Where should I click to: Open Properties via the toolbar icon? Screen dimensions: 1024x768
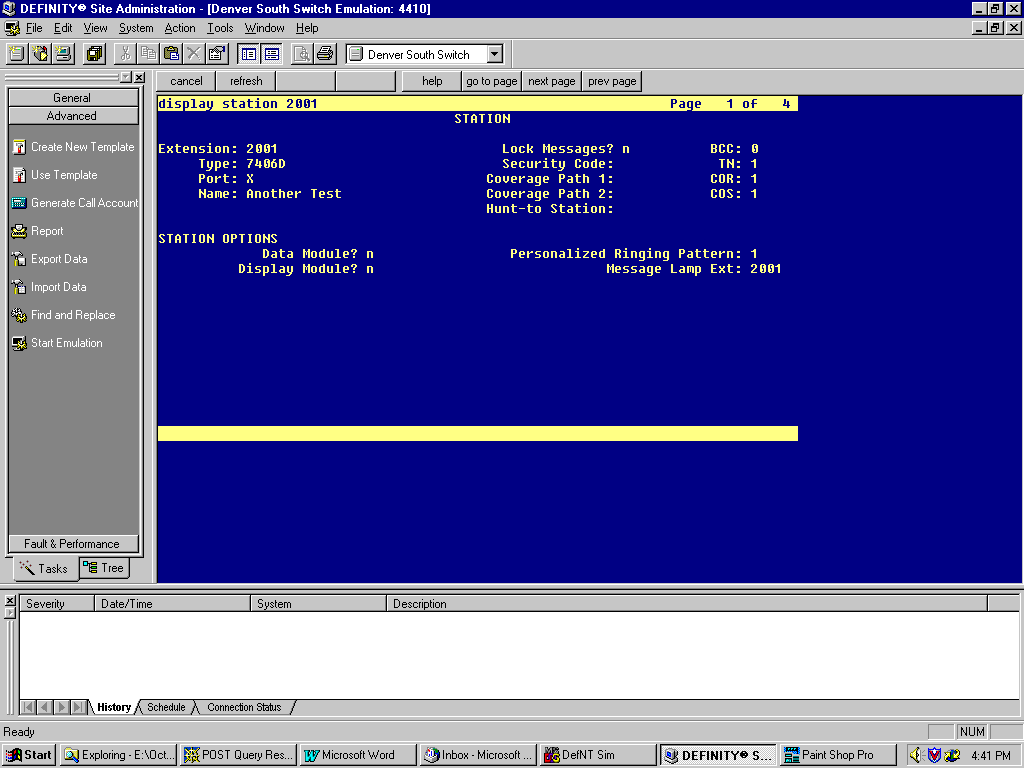217,54
